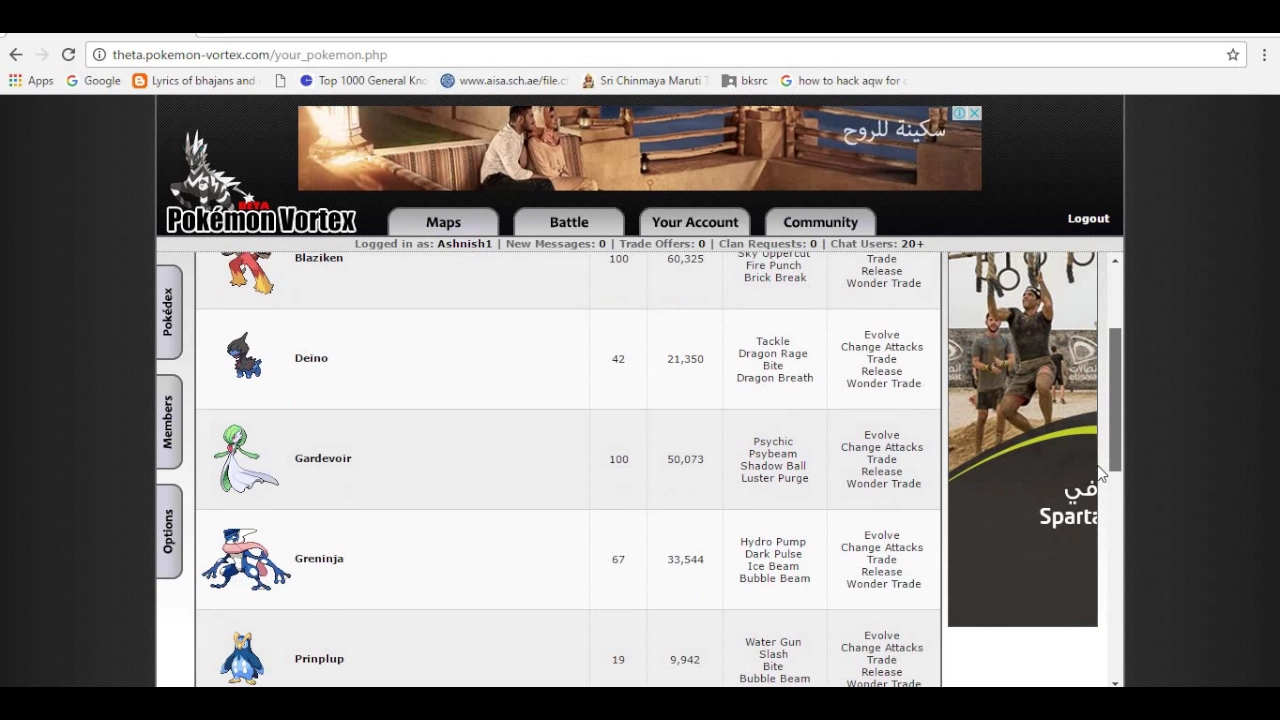This screenshot has width=1280, height=720.
Task: Click the Greninja sprite
Action: 246,559
